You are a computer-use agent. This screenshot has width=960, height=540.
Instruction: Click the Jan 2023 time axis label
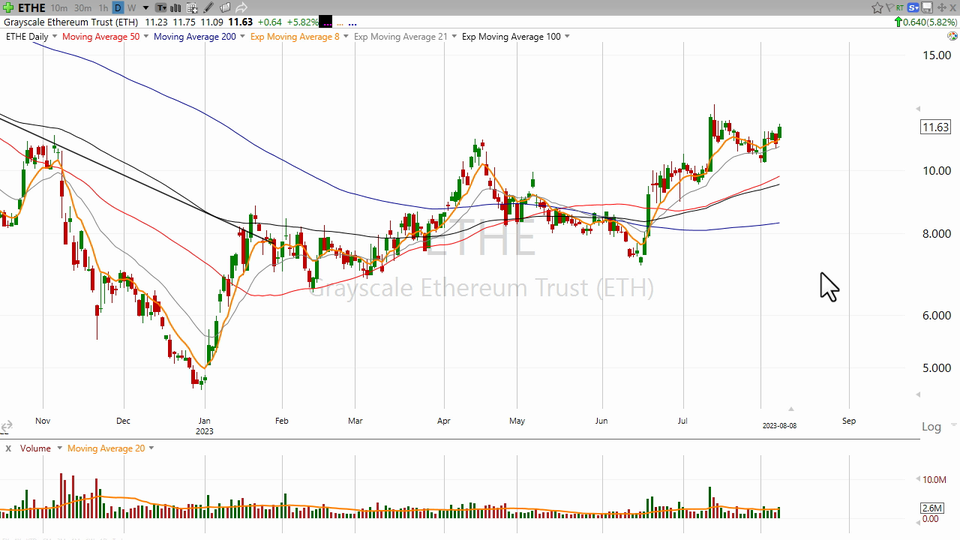(x=204, y=426)
